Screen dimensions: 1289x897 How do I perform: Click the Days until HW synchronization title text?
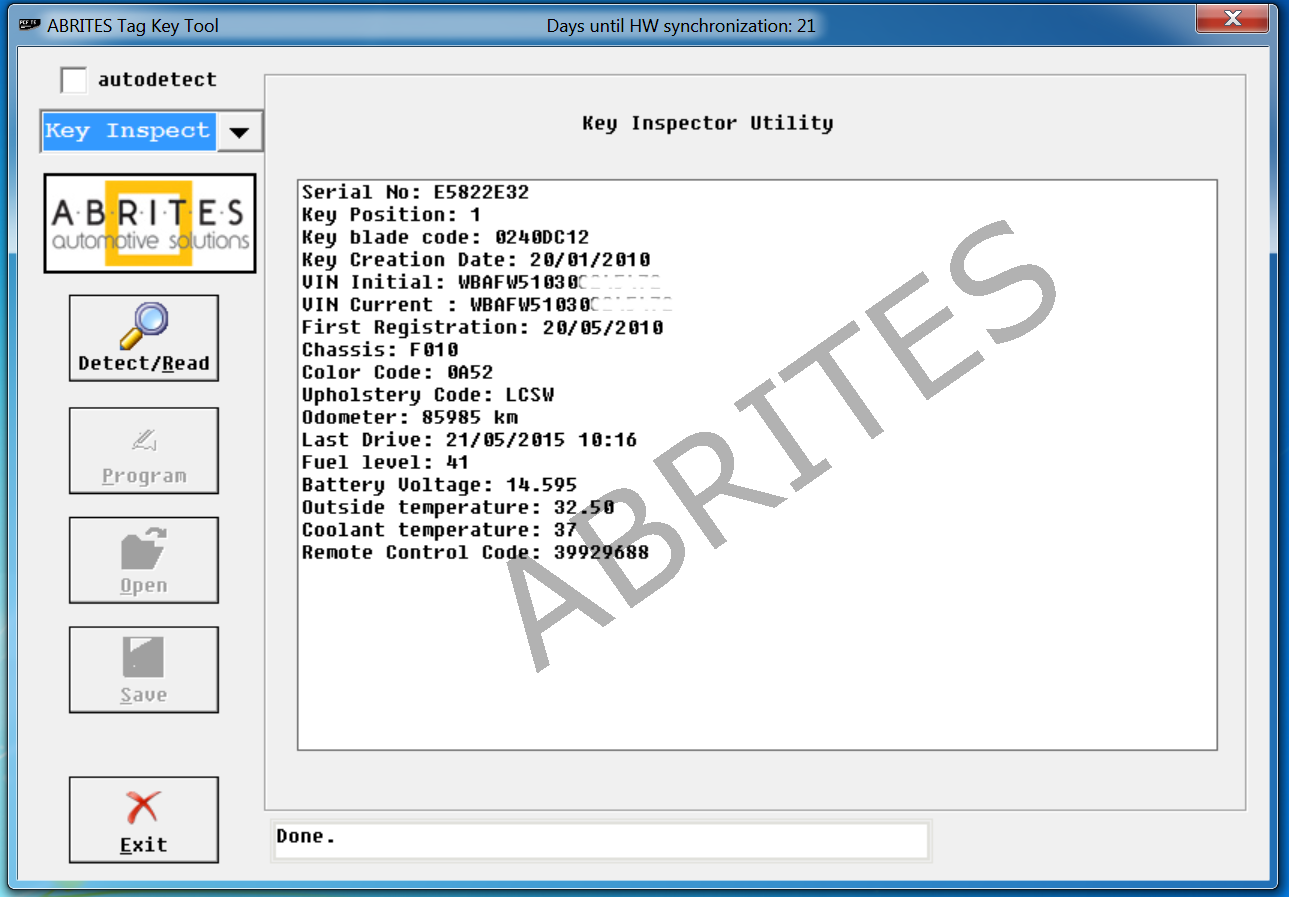coord(680,26)
